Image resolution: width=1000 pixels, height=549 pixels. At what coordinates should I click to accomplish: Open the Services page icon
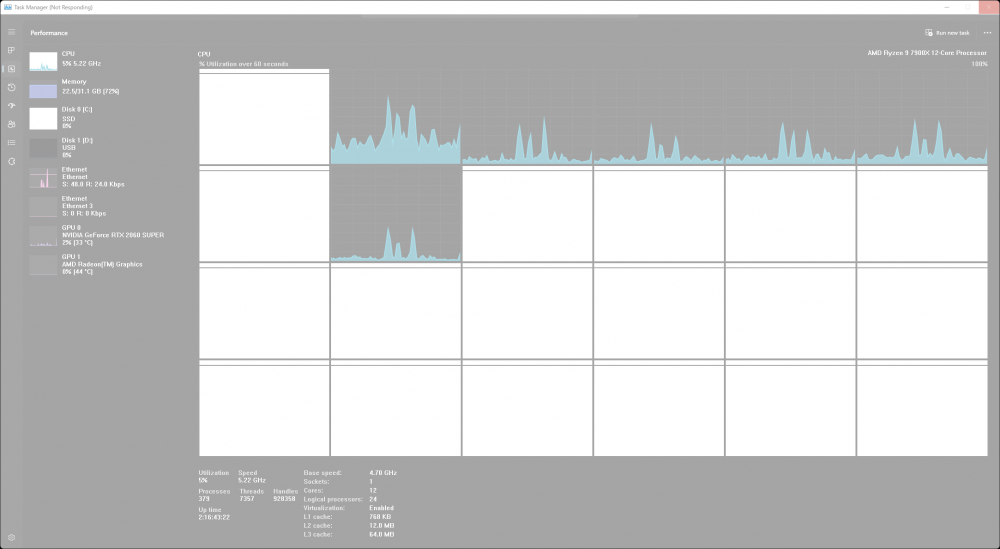click(x=11, y=161)
